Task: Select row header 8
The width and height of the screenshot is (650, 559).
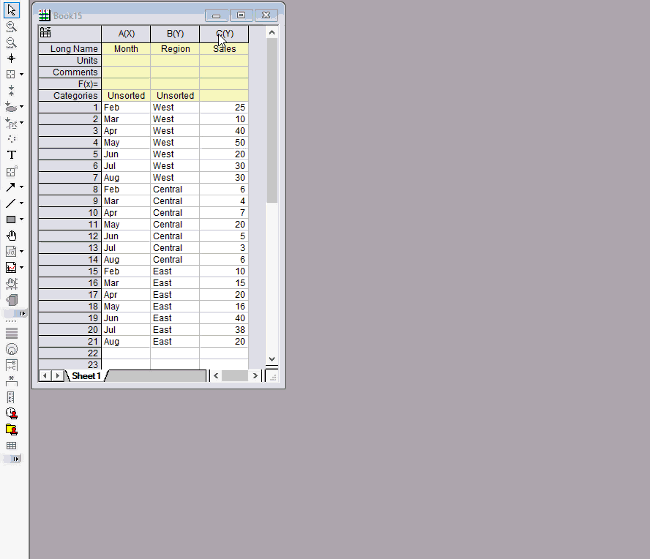Action: click(x=70, y=189)
